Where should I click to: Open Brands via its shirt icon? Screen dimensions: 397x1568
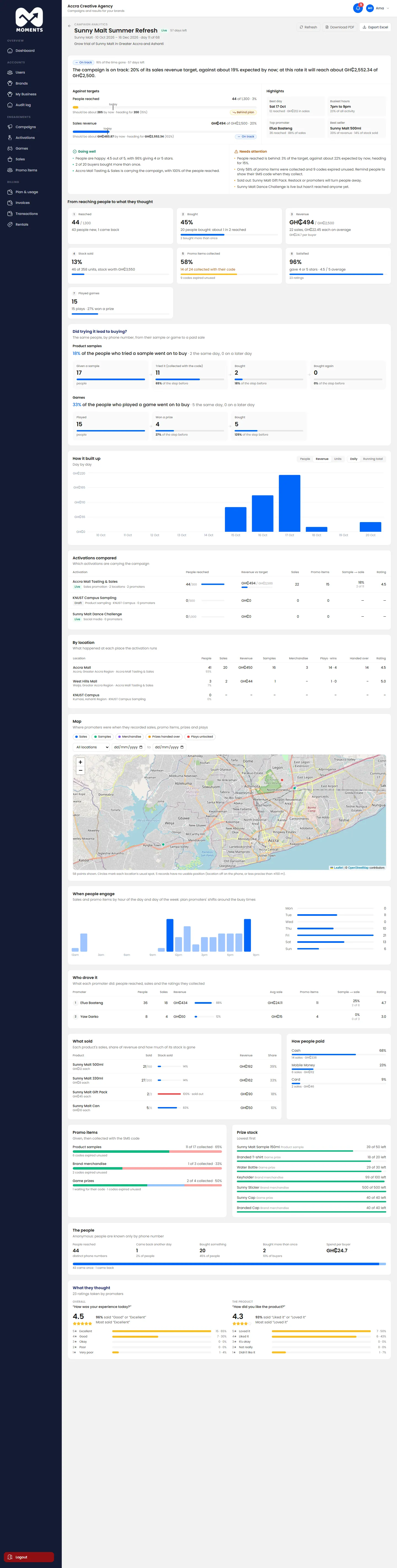[x=10, y=83]
